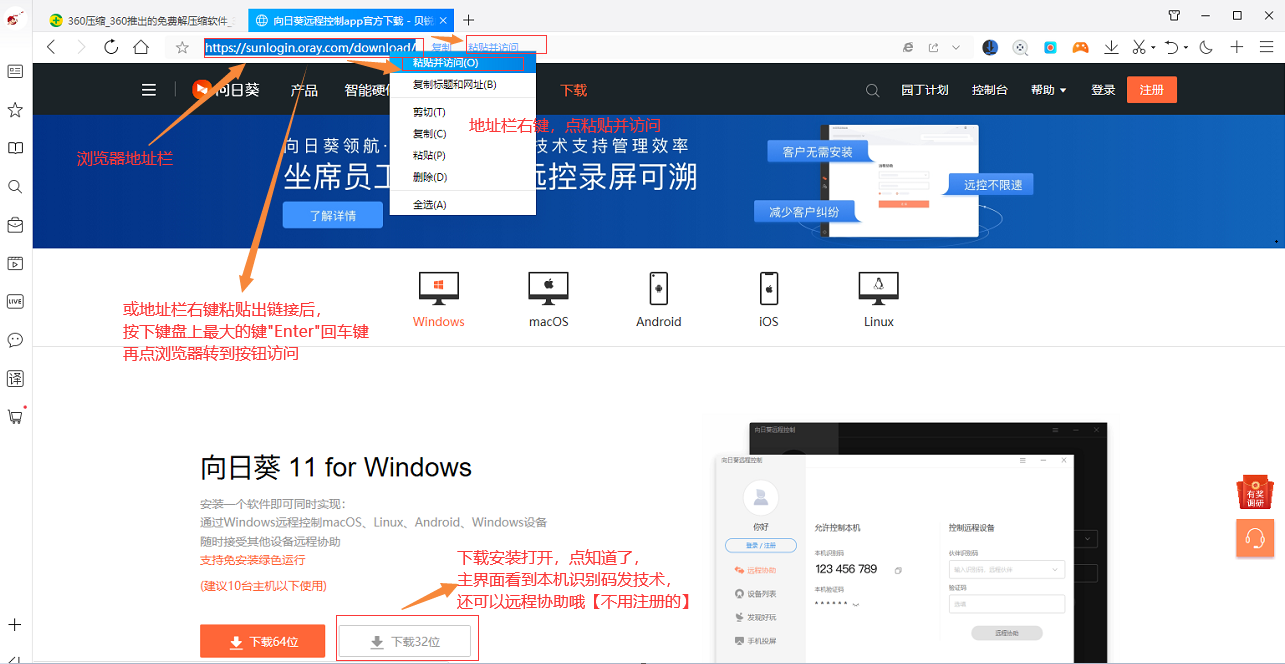Open the customer service headset button
This screenshot has height=664, width=1285.
point(1255,539)
